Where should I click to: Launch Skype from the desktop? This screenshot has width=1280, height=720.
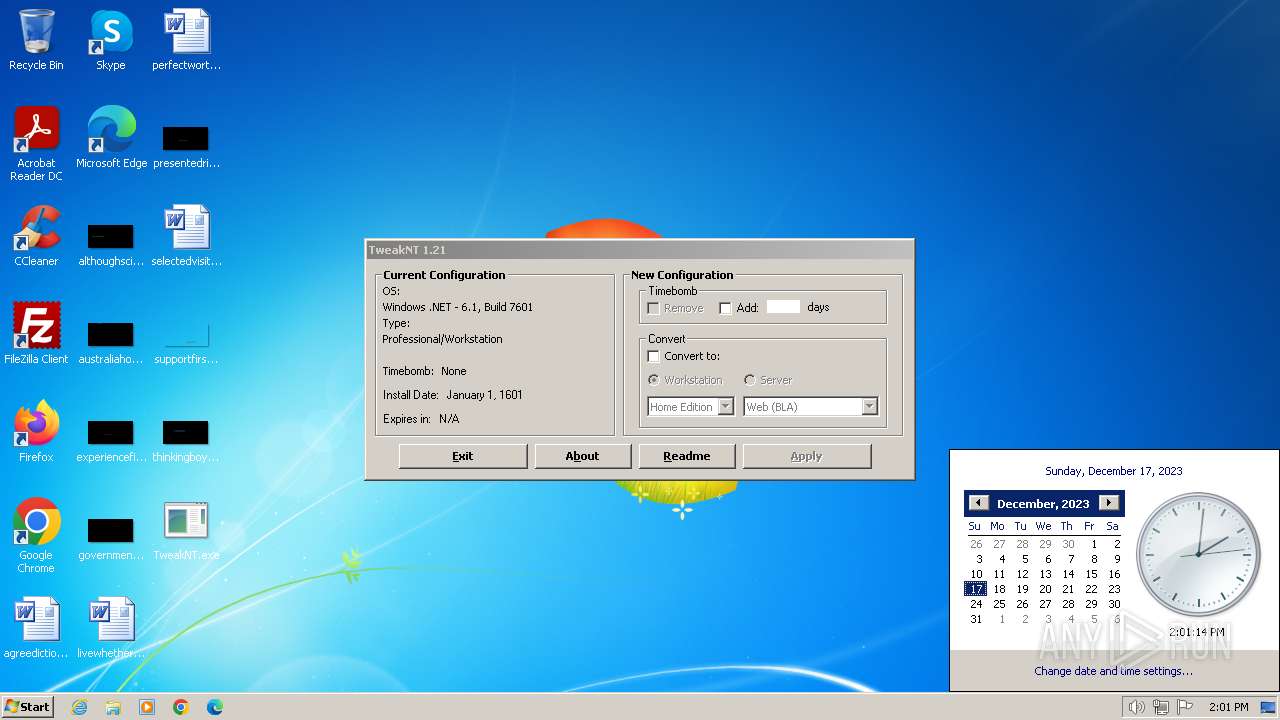pyautogui.click(x=111, y=41)
